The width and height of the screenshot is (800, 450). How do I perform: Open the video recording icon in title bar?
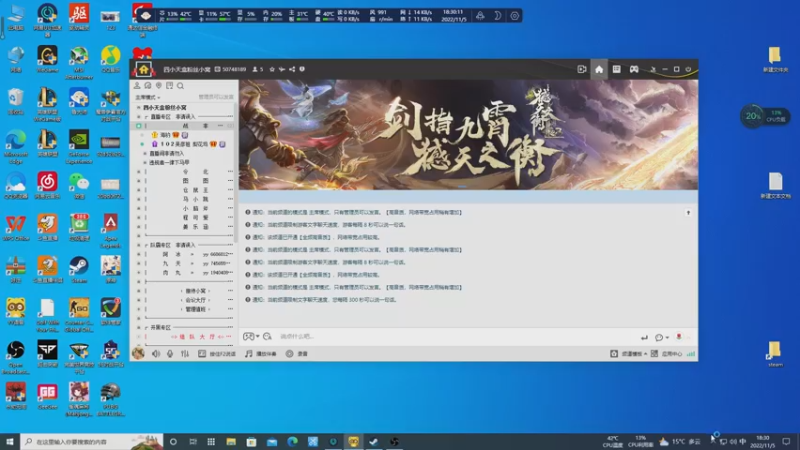[x=582, y=69]
